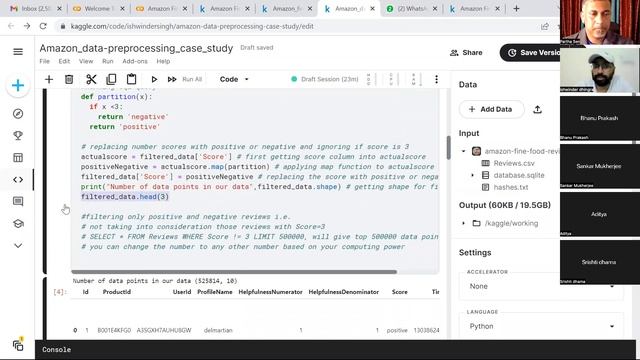Click the Run All fast-forward icon

172,79
